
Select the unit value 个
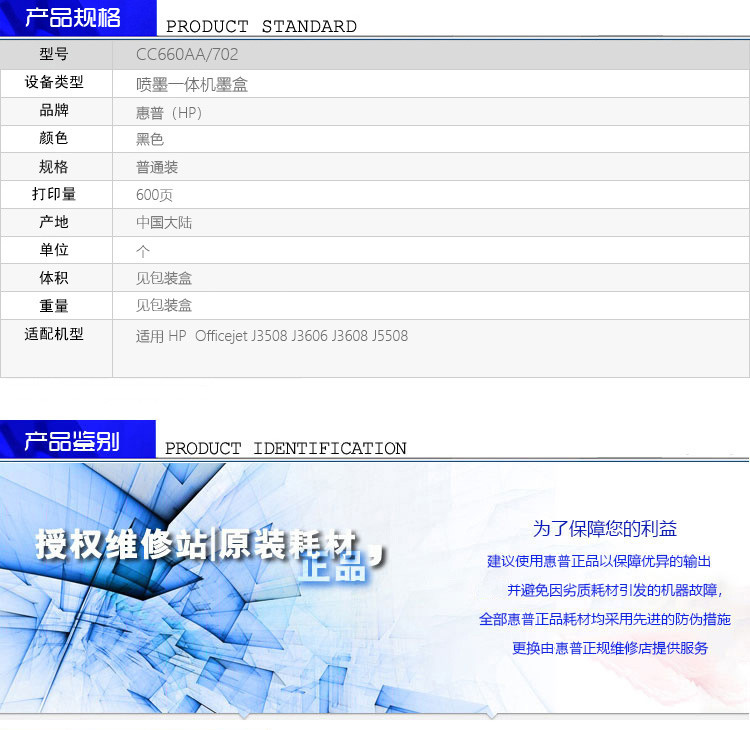(143, 251)
